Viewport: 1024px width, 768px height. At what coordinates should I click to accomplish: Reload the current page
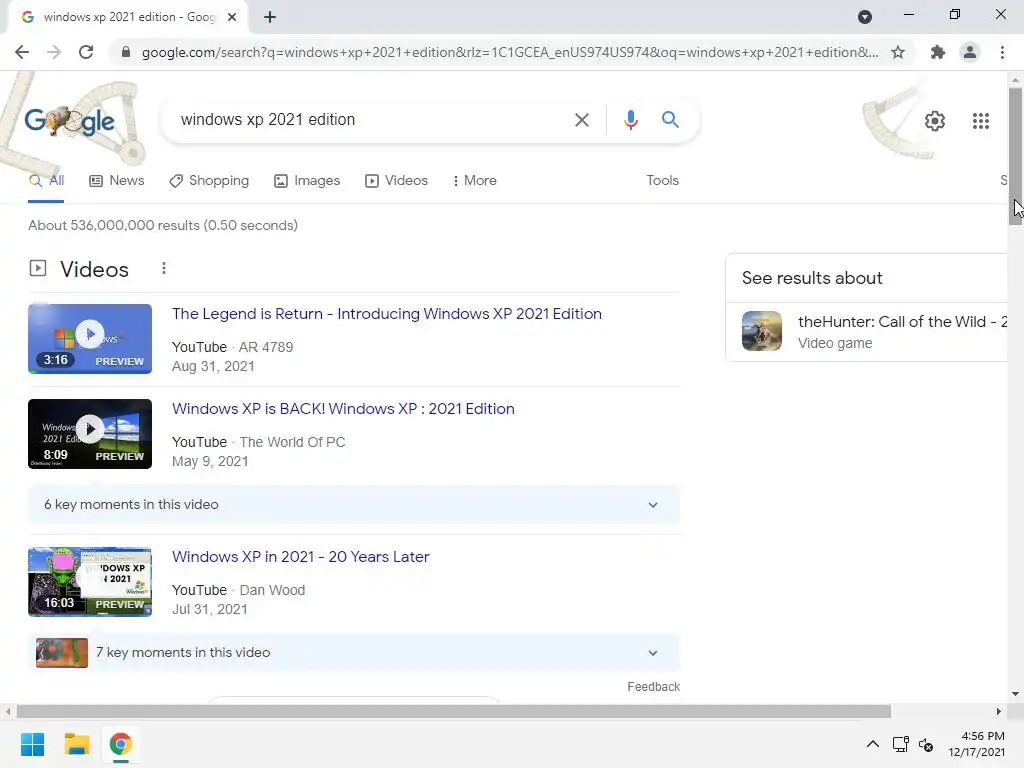[86, 52]
